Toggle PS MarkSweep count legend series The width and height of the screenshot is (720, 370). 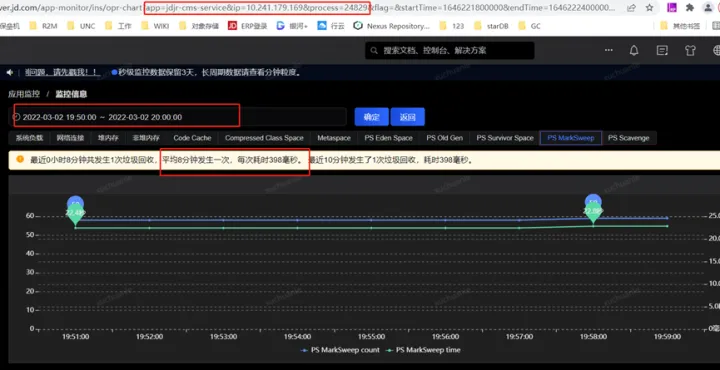pyautogui.click(x=340, y=350)
